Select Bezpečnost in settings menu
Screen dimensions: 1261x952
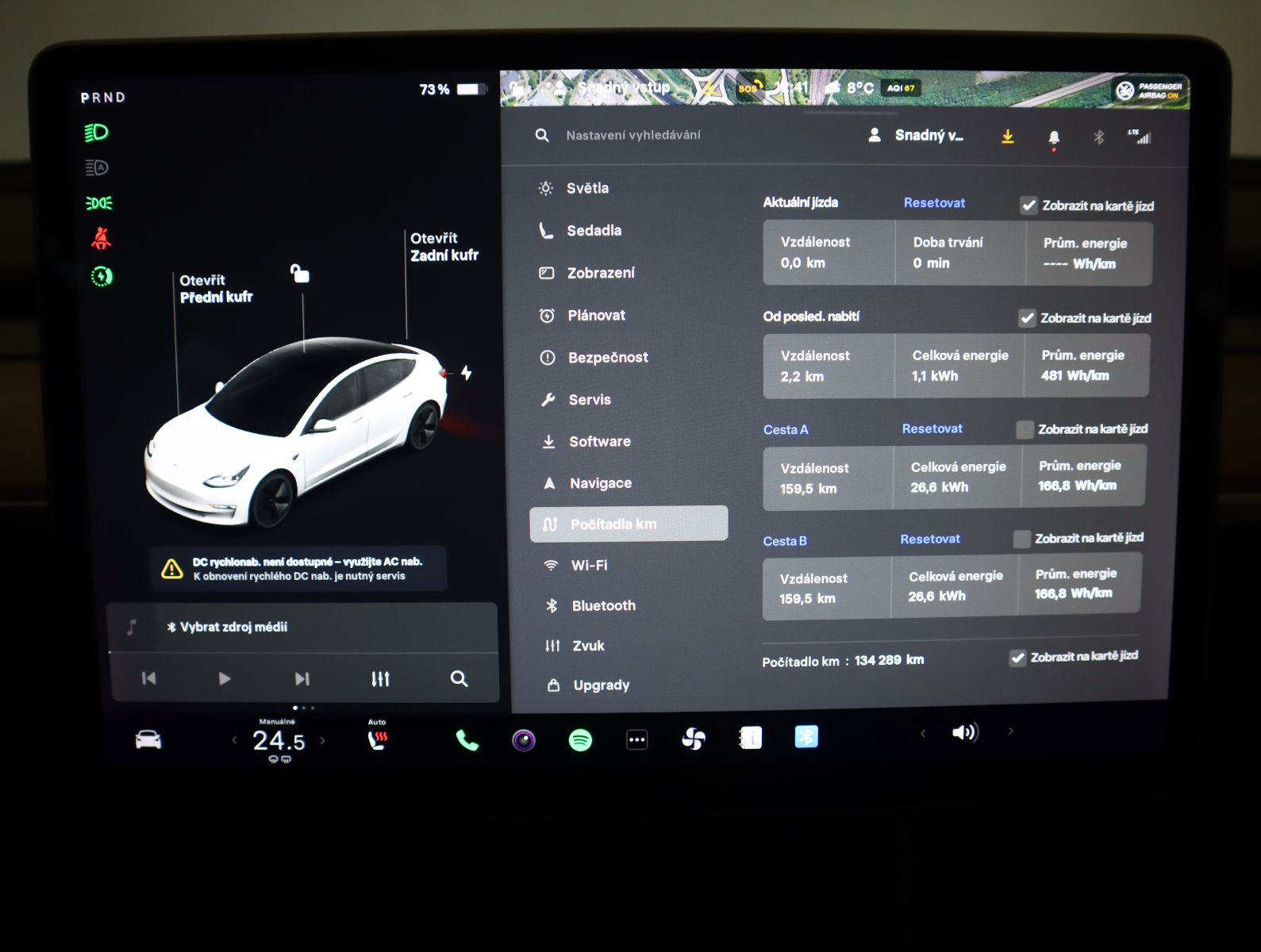[607, 358]
